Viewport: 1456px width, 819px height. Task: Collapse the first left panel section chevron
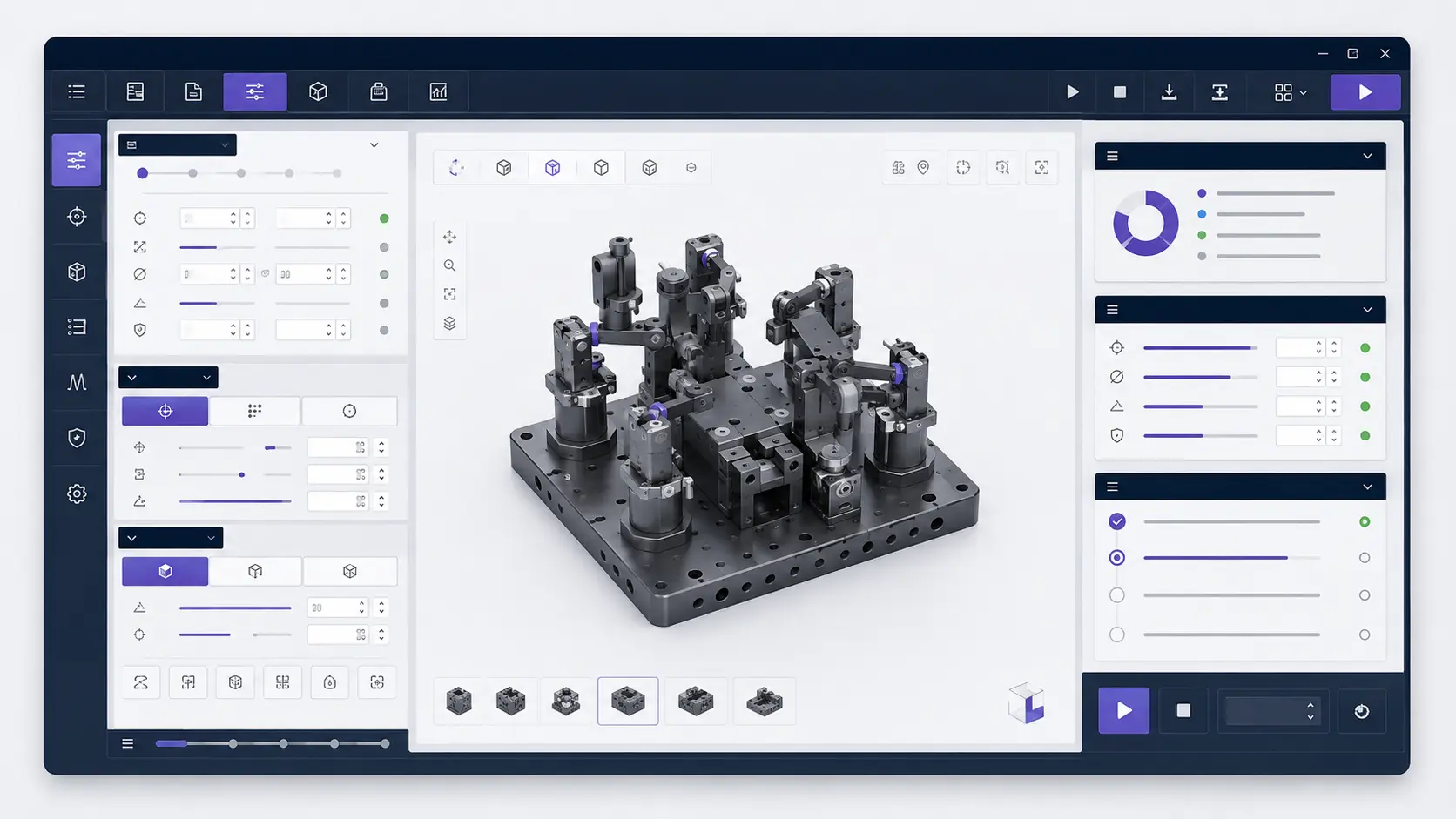374,145
